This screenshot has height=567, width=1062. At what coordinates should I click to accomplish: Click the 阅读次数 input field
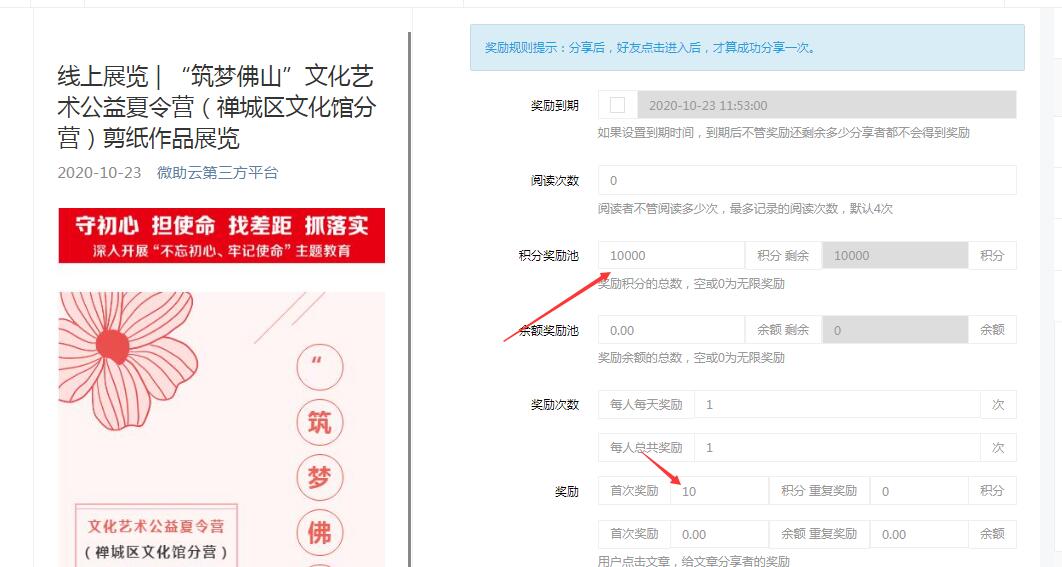807,180
